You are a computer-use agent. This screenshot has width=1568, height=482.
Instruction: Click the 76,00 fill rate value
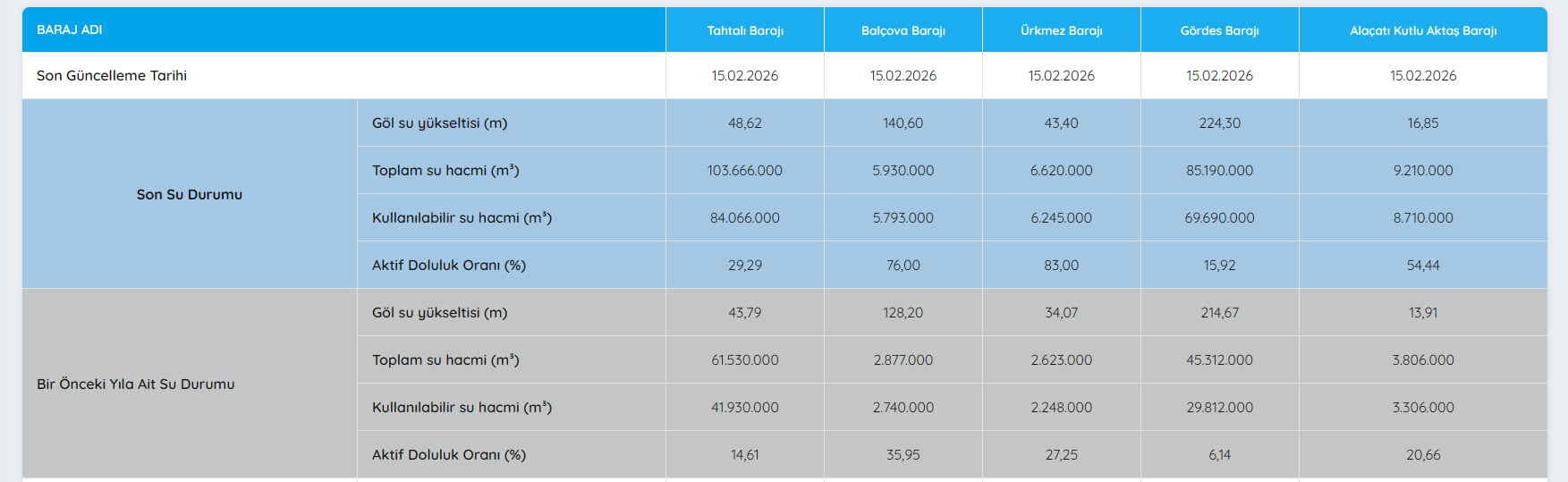tap(903, 266)
